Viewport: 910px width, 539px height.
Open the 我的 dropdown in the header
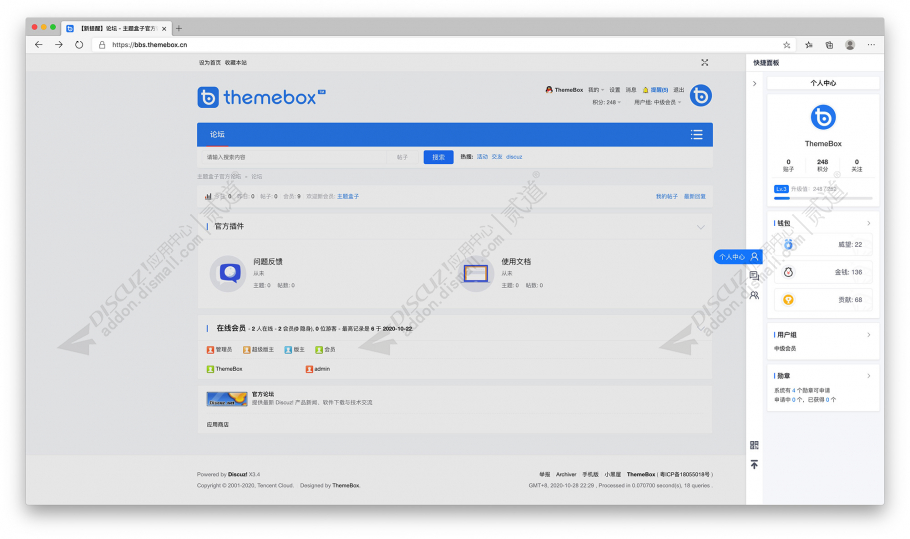point(595,90)
